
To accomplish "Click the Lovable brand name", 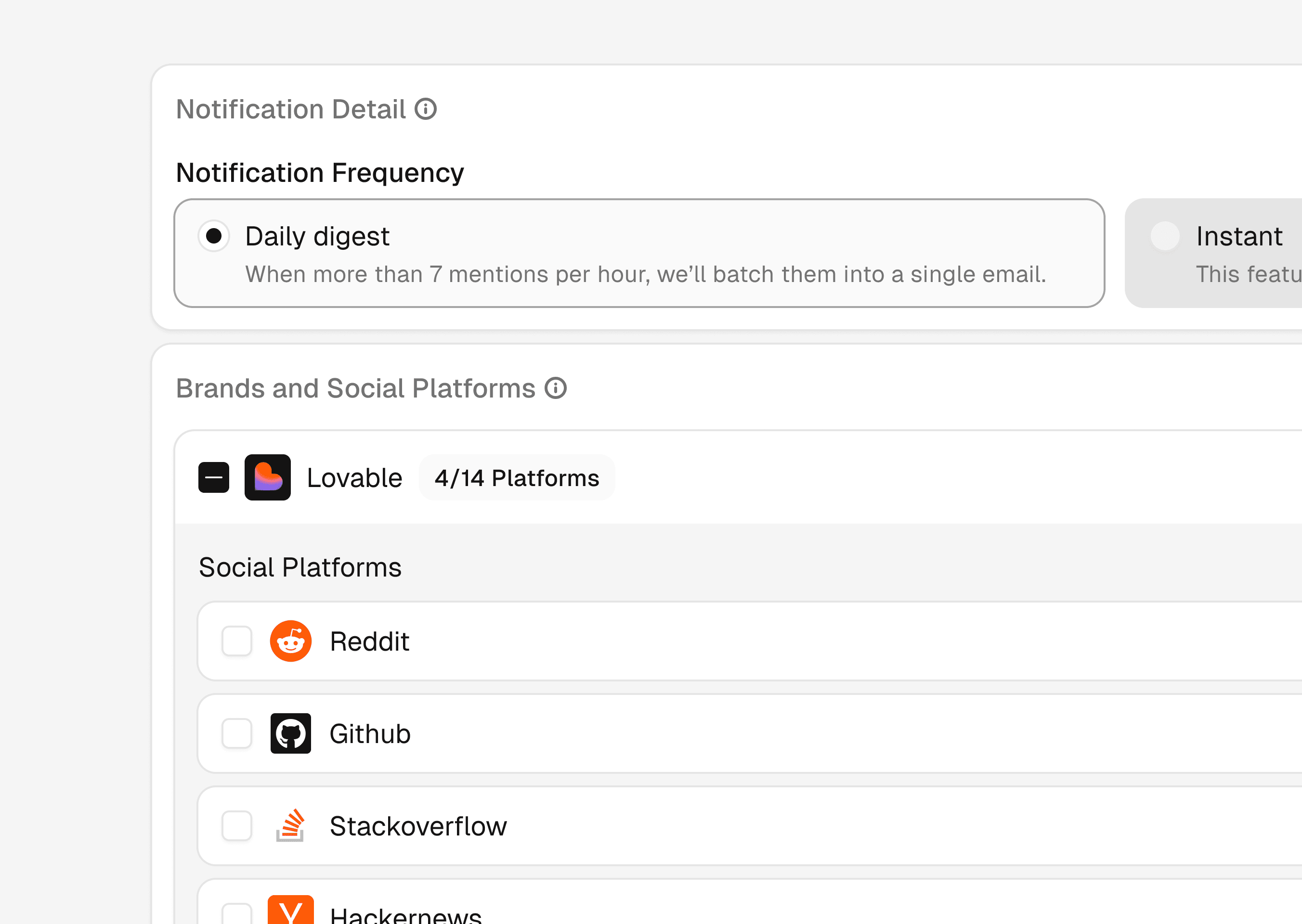I will [x=354, y=478].
